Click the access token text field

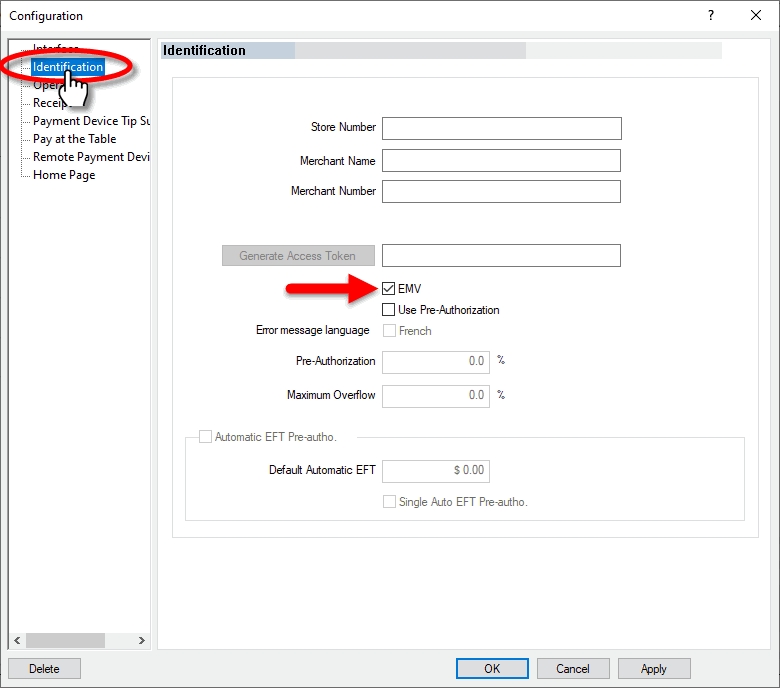coord(501,256)
